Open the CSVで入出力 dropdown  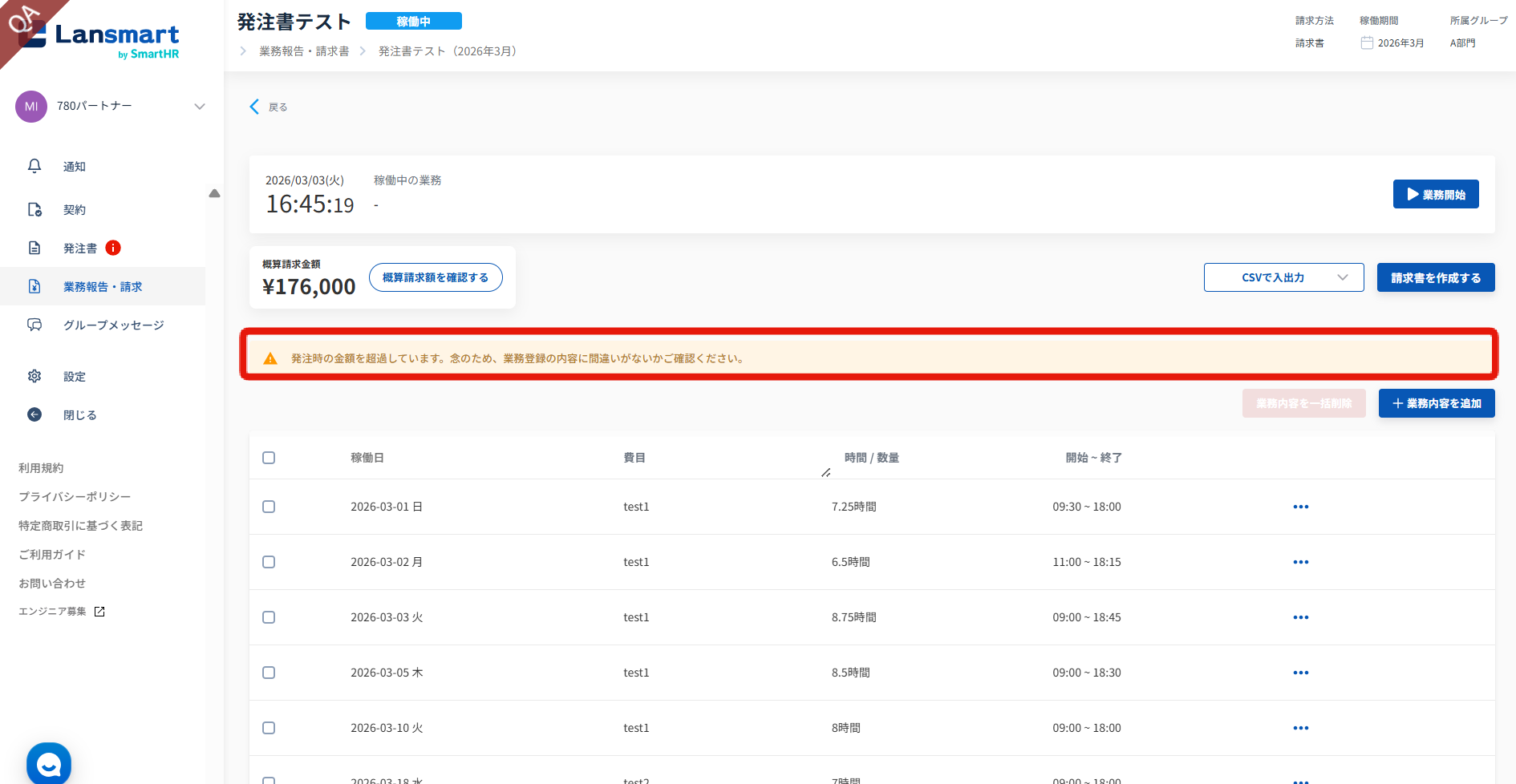1283,277
